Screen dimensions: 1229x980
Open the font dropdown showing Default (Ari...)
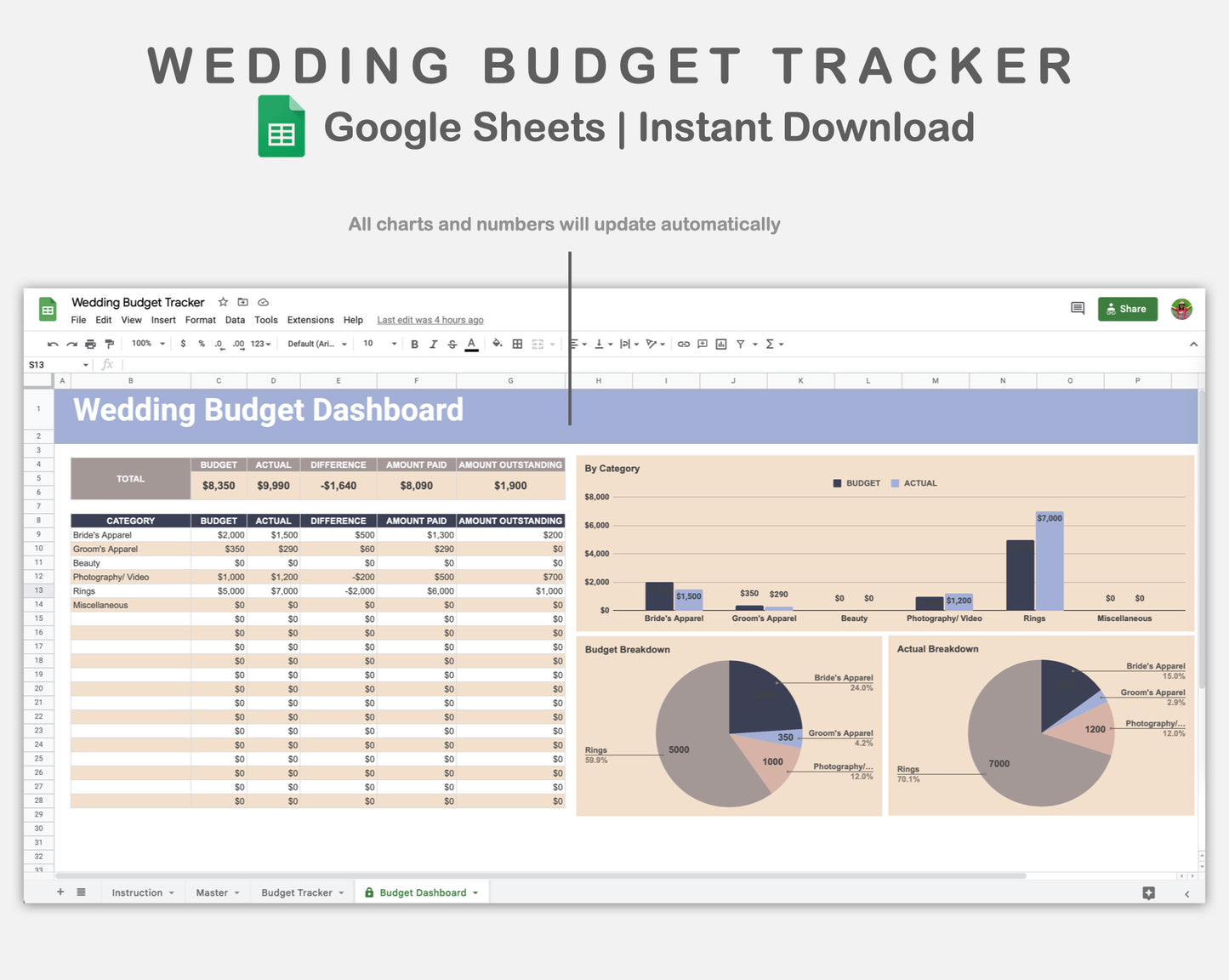pos(315,344)
